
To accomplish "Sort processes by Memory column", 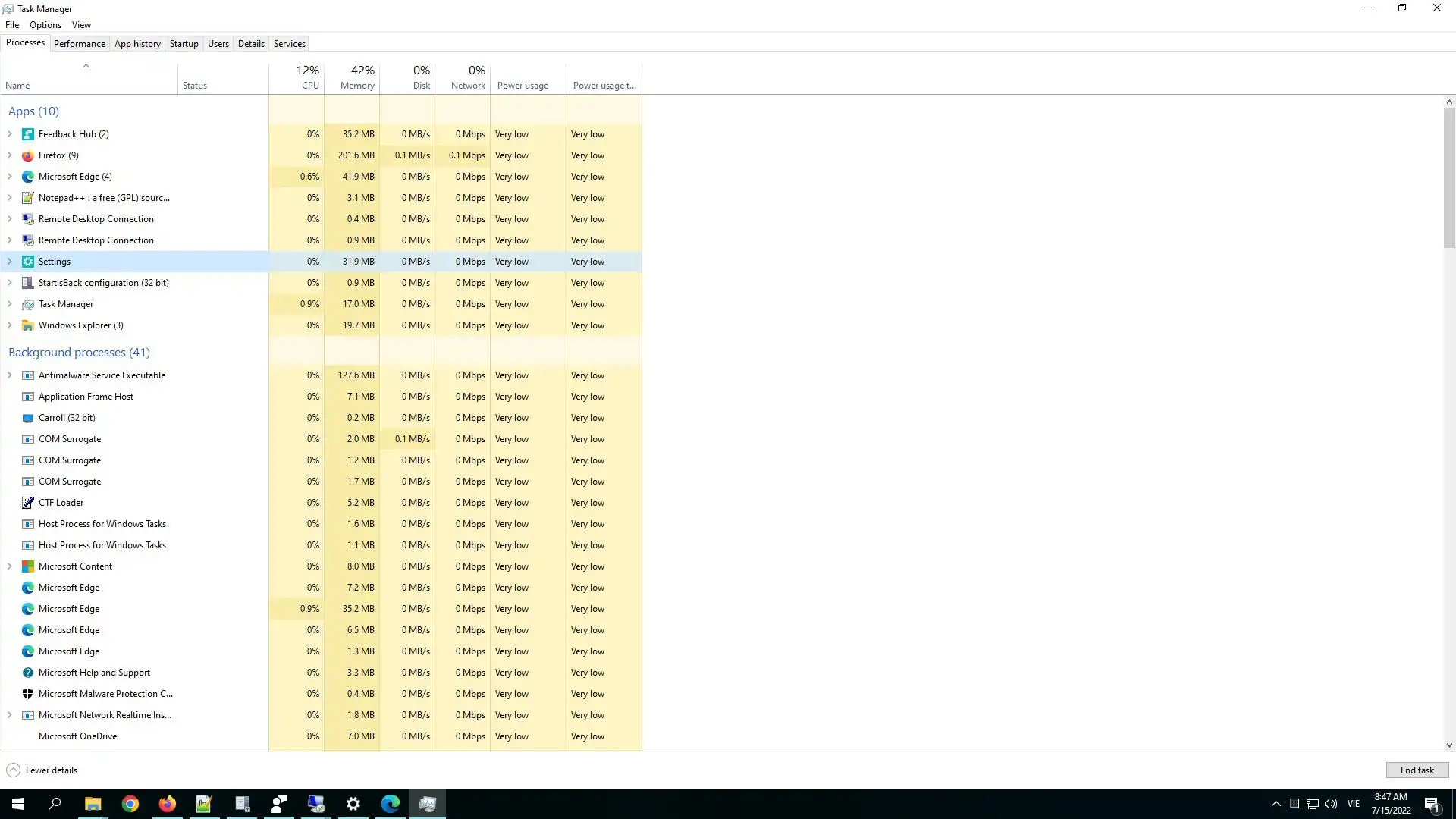I will click(x=357, y=77).
